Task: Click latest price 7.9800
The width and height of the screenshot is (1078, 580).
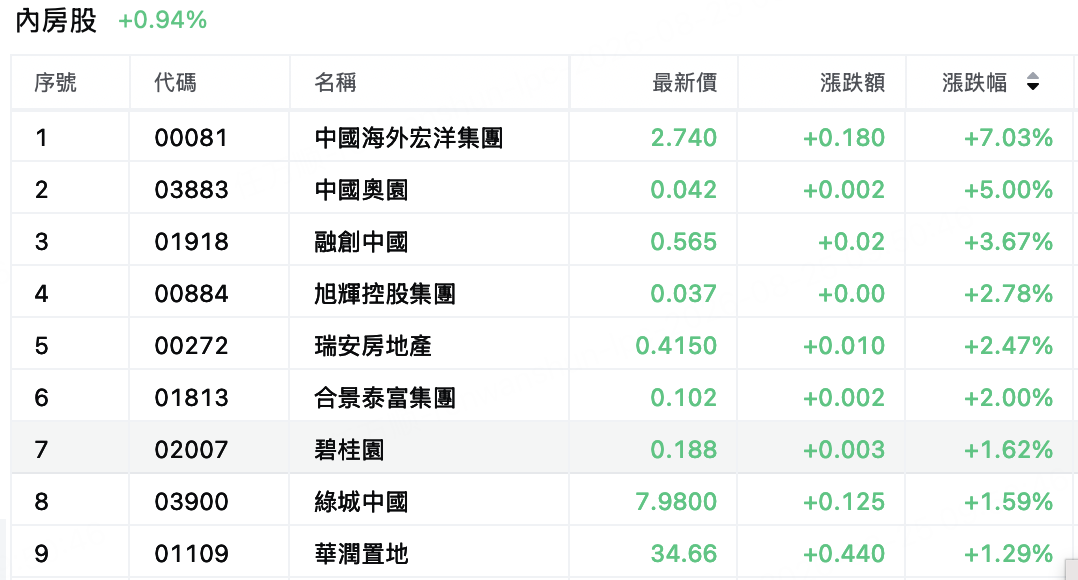Action: pos(676,502)
